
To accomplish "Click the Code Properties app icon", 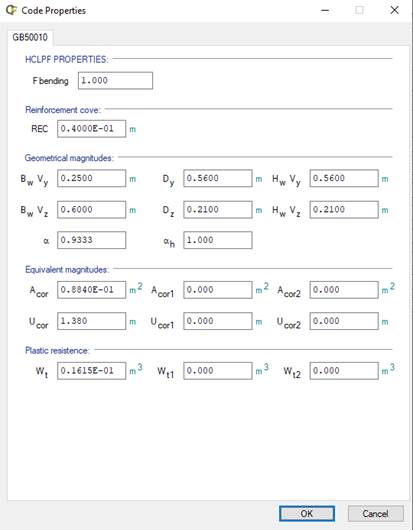I will coord(11,10).
